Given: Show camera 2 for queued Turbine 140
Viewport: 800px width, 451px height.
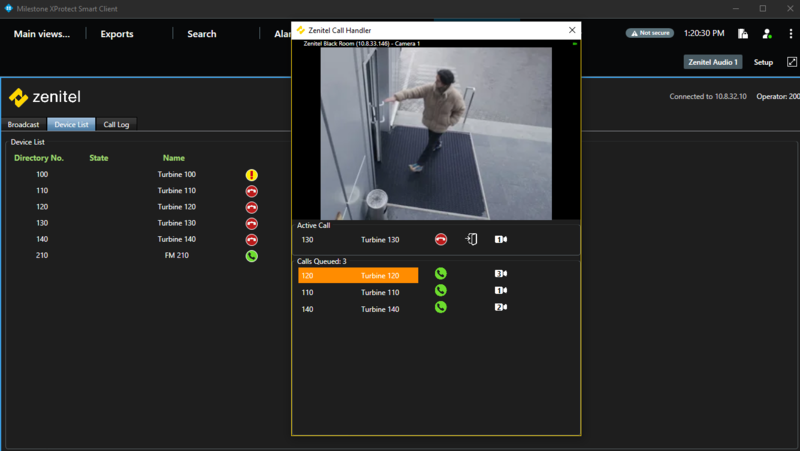Looking at the screenshot, I should (501, 308).
